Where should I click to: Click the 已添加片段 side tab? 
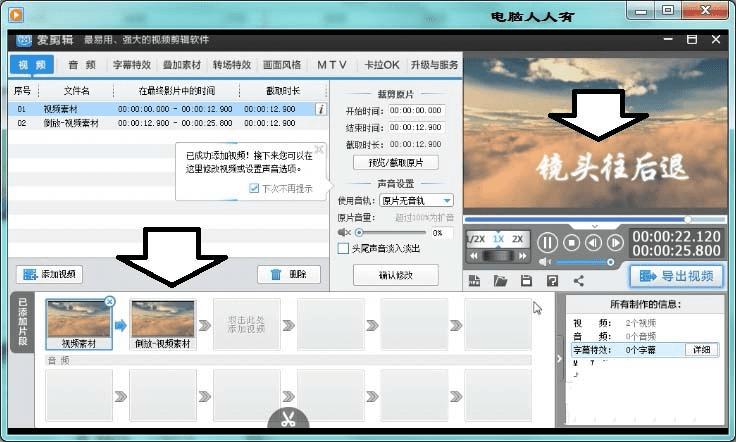(x=22, y=322)
